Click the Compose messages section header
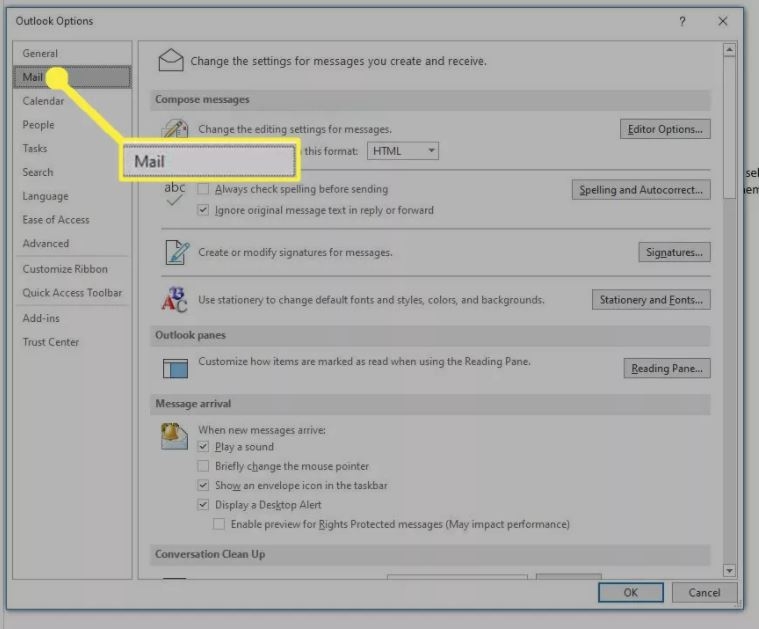 (x=430, y=100)
